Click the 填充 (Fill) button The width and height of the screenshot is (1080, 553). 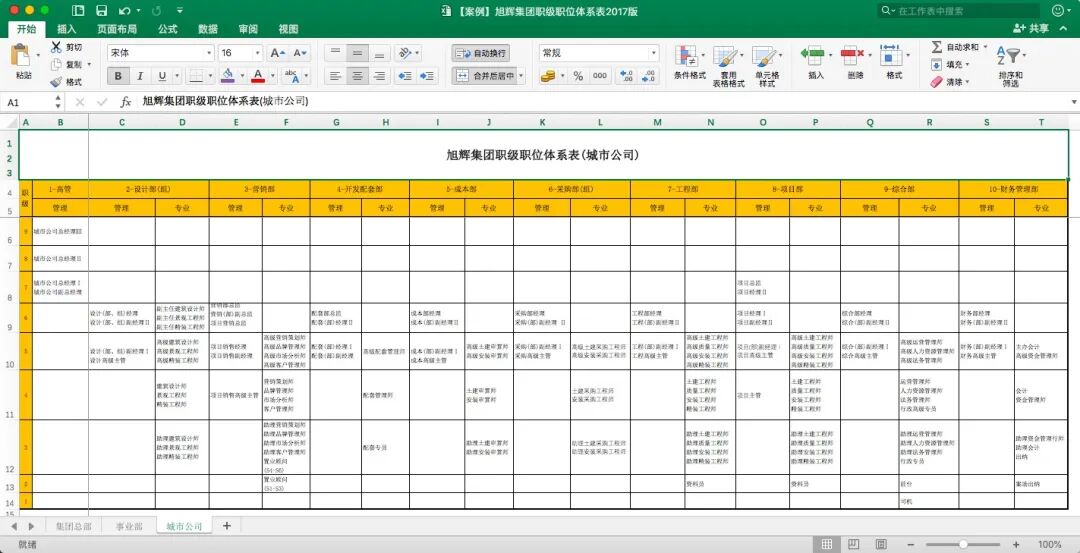click(951, 64)
